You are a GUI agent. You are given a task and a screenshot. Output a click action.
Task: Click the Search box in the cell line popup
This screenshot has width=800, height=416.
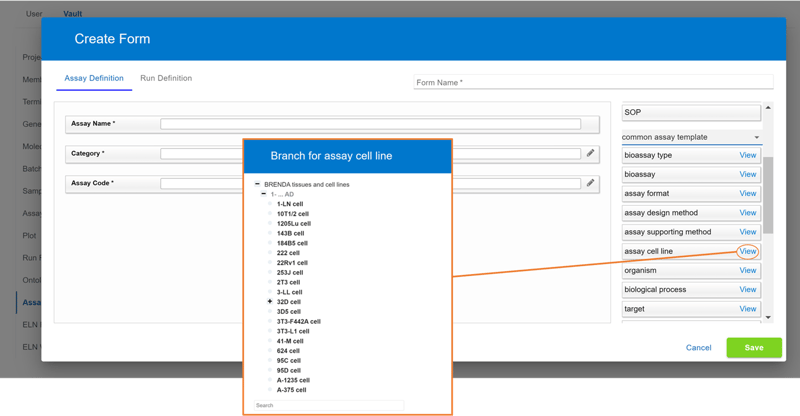coord(329,405)
